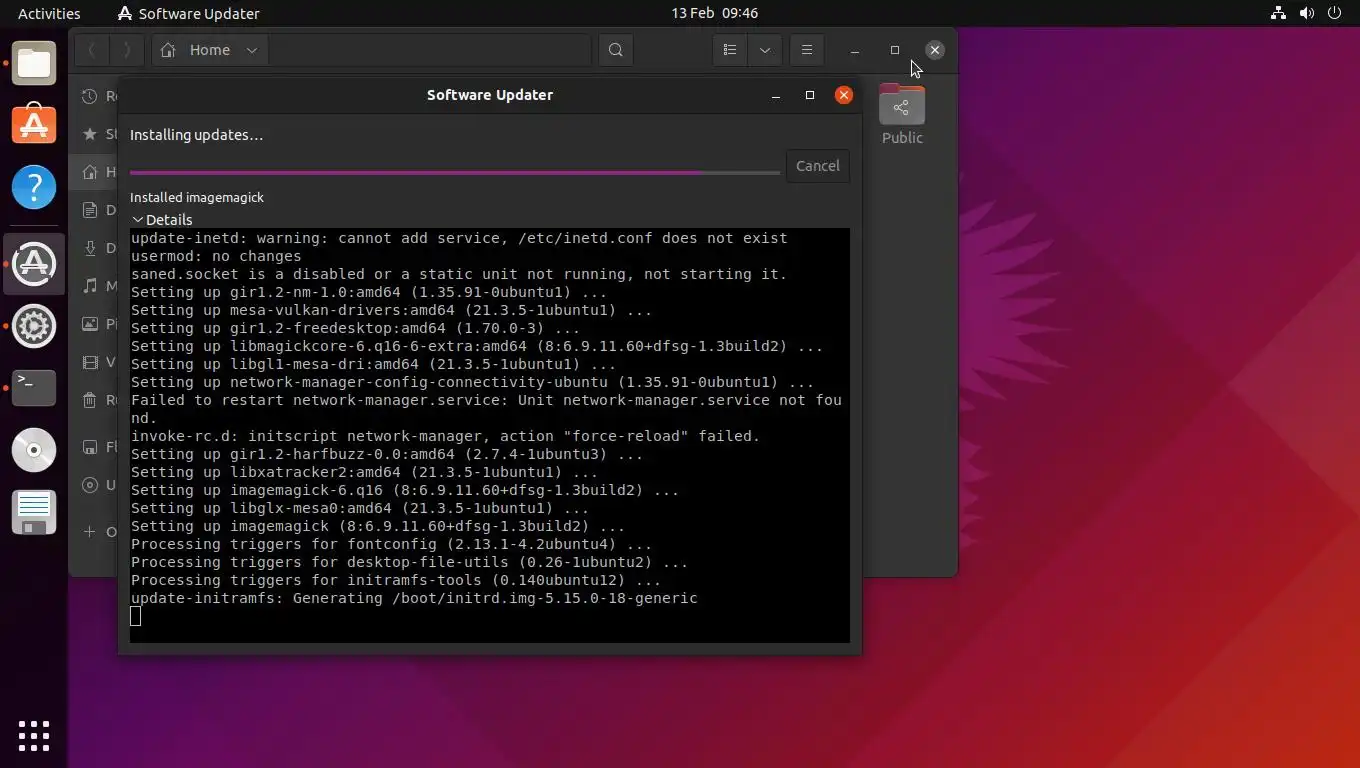Toggle list view in Files window
The image size is (1360, 768).
730,50
